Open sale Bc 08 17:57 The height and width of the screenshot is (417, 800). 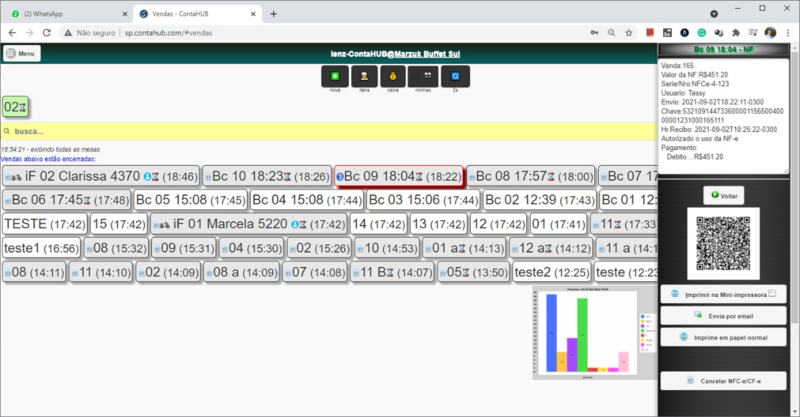[x=531, y=176]
